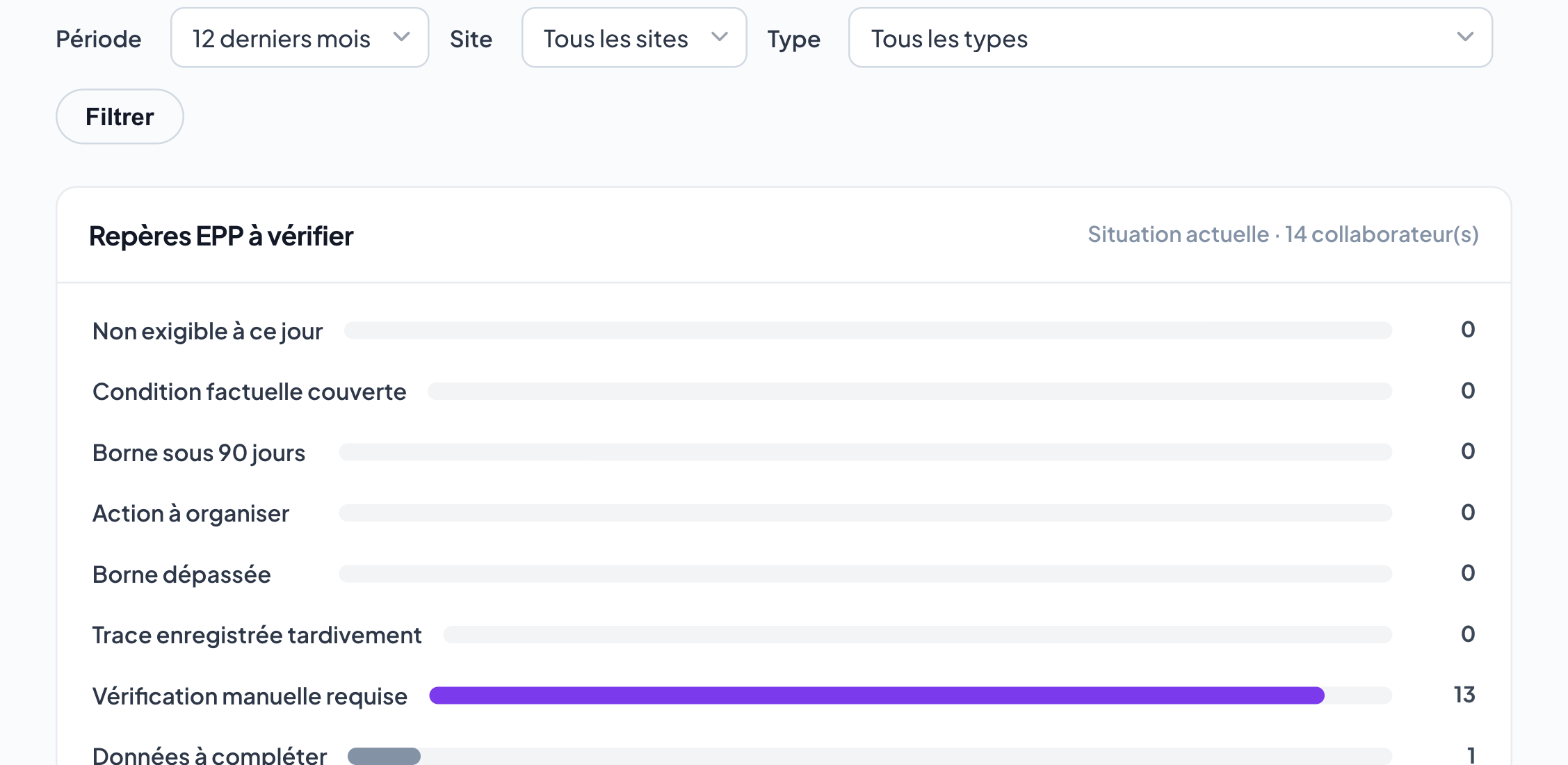The image size is (1568, 765).
Task: Click the grey Données à compléter progress bar
Action: [384, 756]
